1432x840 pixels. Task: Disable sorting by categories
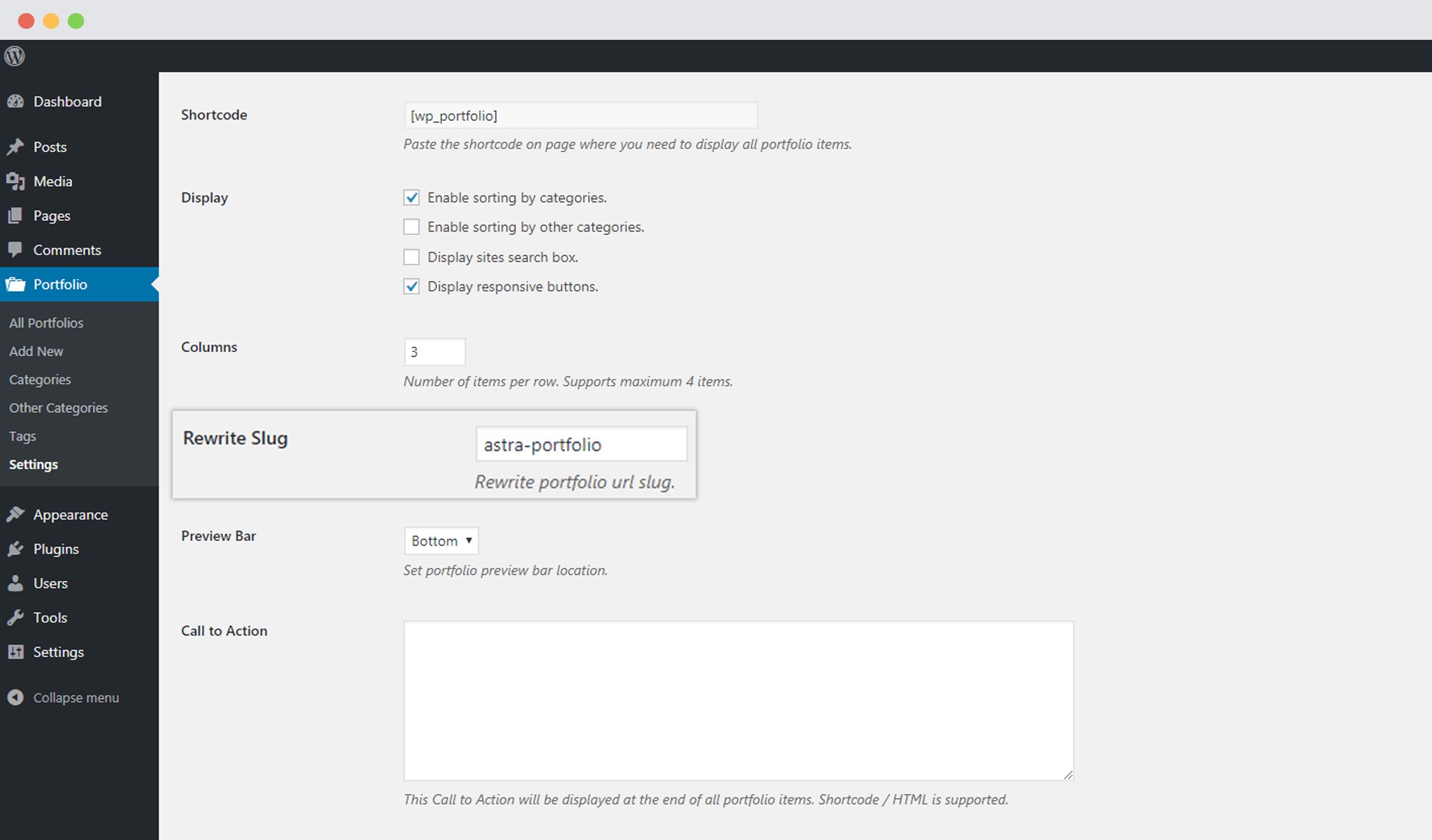coord(411,198)
